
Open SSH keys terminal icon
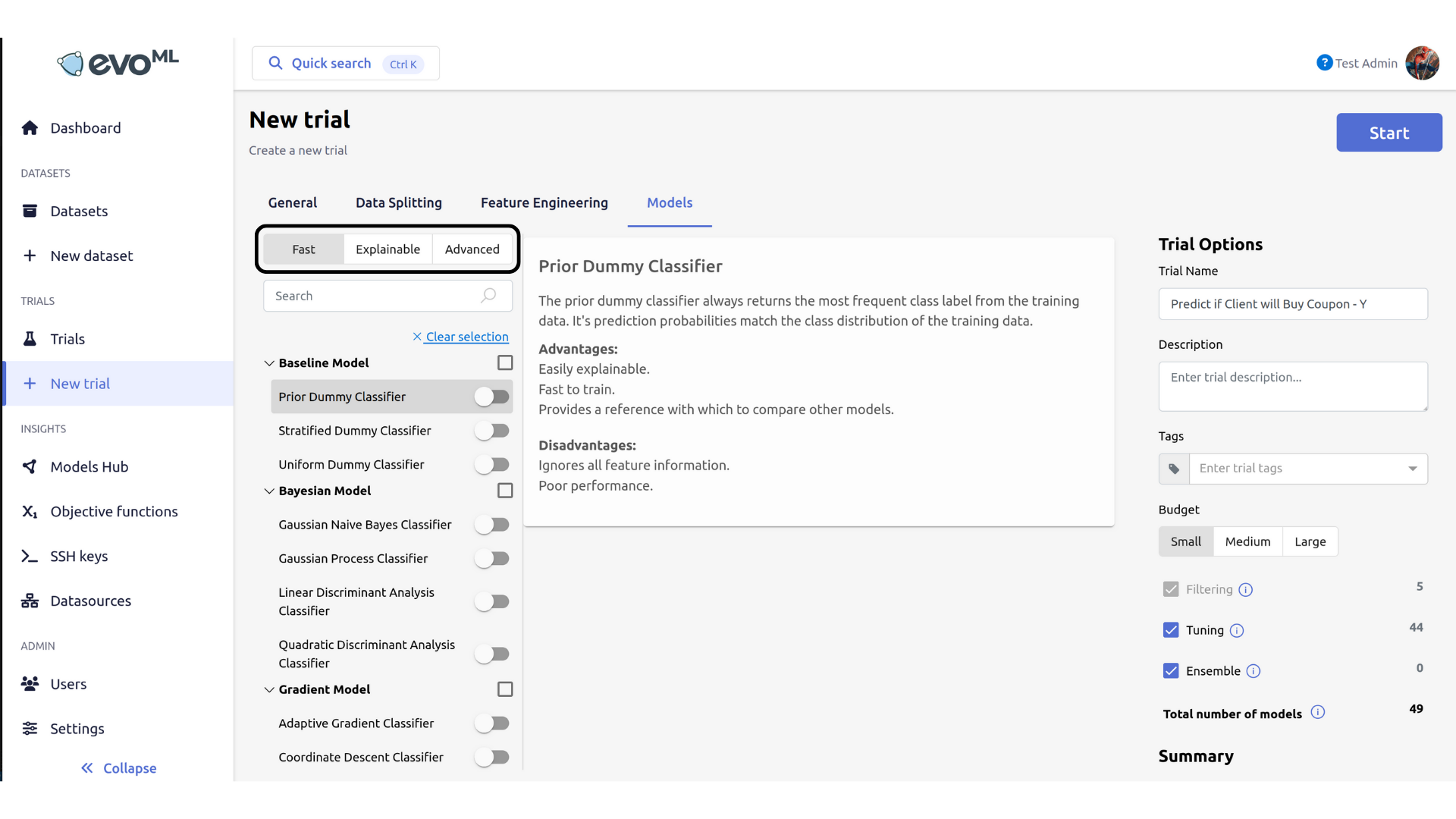(30, 557)
